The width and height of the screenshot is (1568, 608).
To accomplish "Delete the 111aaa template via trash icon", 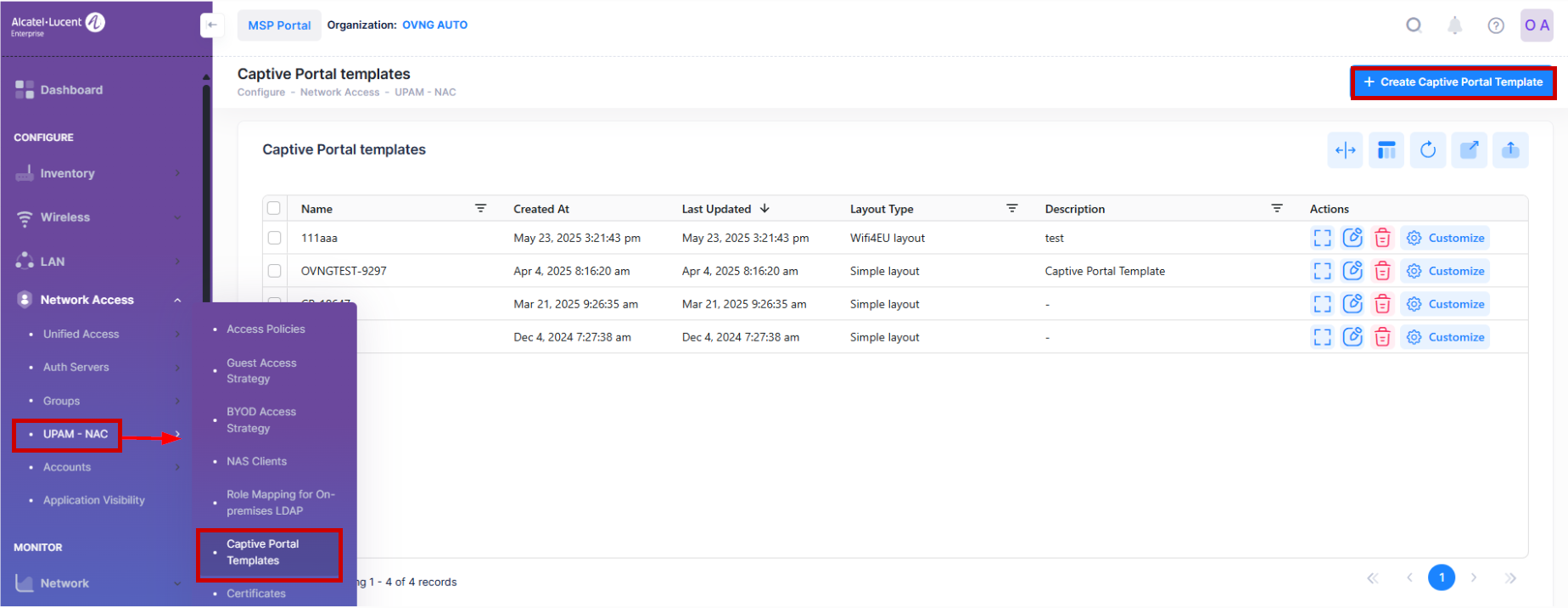I will (1382, 238).
